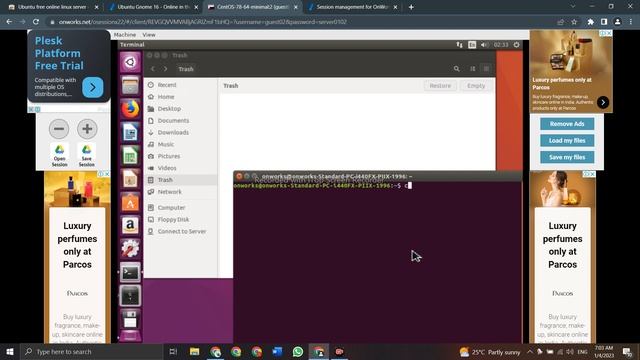This screenshot has width=640, height=360.
Task: Open View menu
Action: point(149,35)
